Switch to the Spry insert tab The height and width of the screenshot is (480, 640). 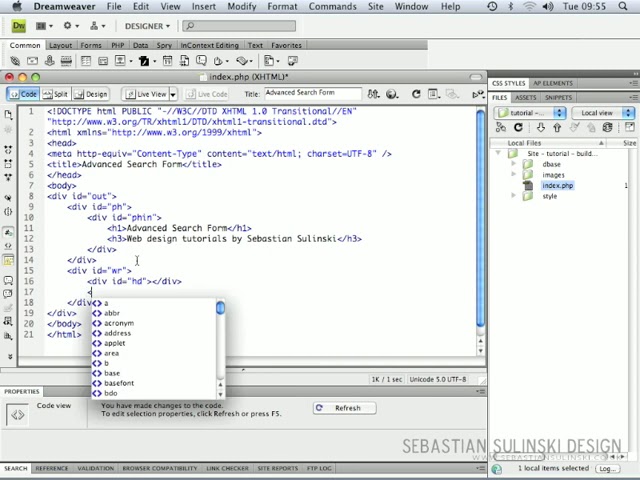click(164, 45)
